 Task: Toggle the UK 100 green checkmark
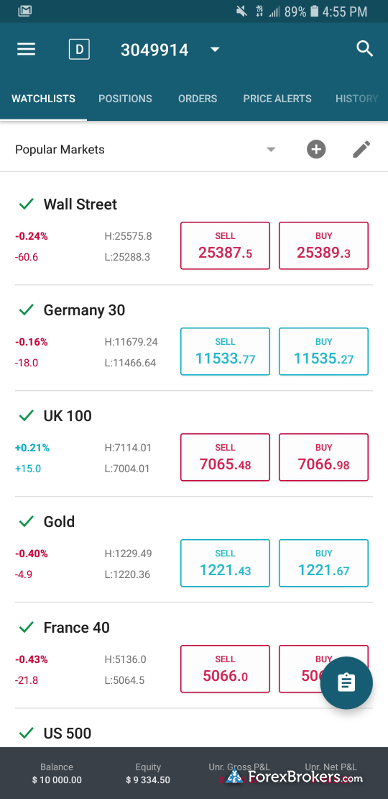point(26,416)
